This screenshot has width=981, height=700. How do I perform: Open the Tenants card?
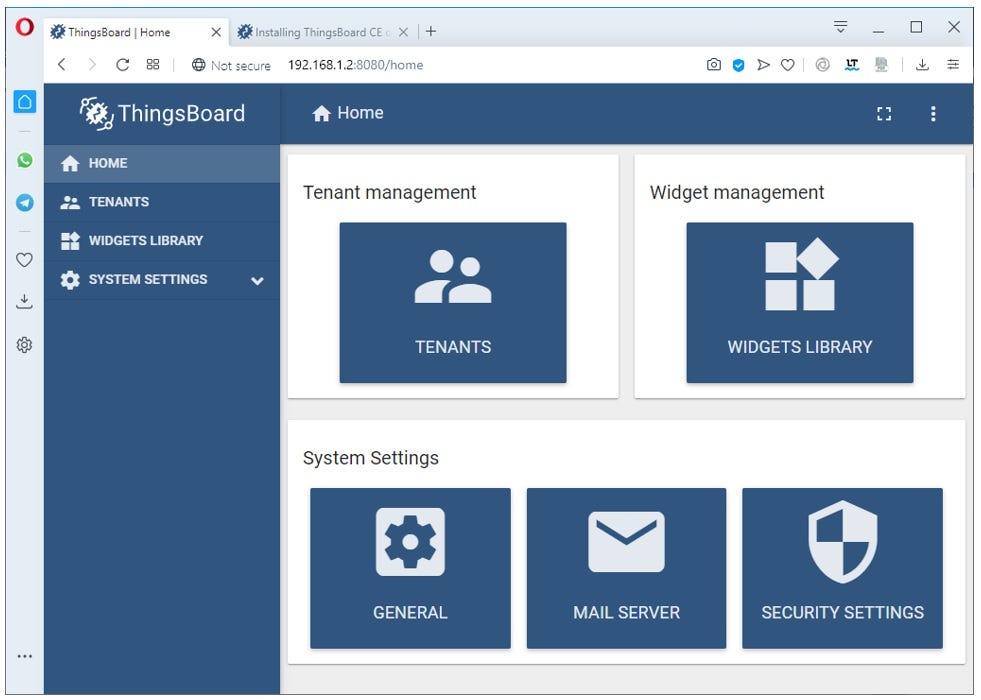coord(453,302)
